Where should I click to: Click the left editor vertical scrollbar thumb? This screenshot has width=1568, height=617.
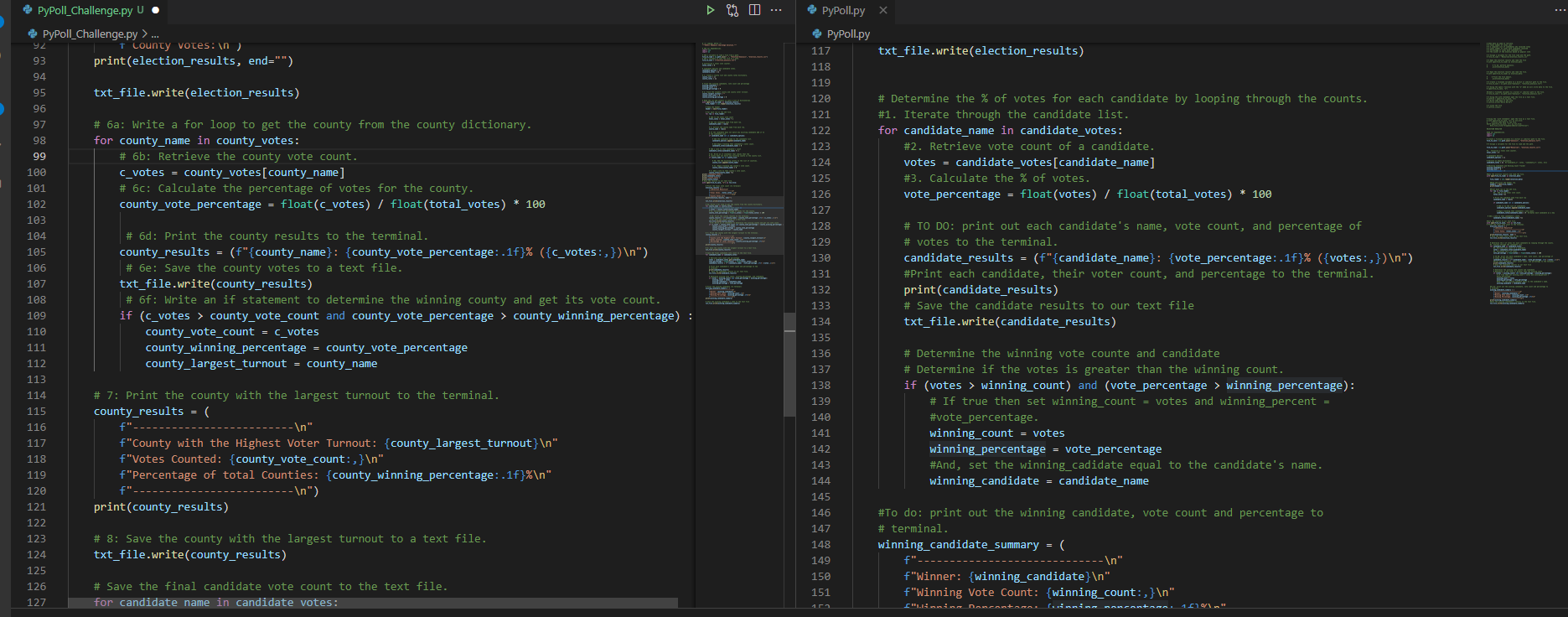[789, 365]
